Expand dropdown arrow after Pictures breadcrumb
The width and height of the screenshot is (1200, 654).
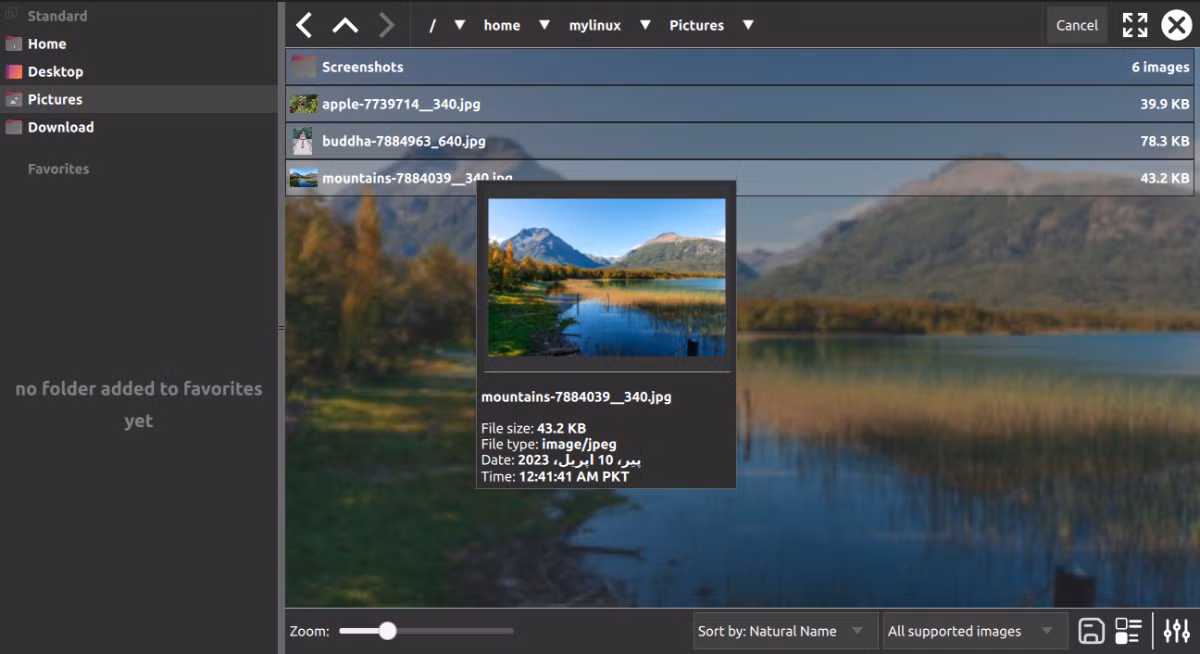click(x=748, y=25)
